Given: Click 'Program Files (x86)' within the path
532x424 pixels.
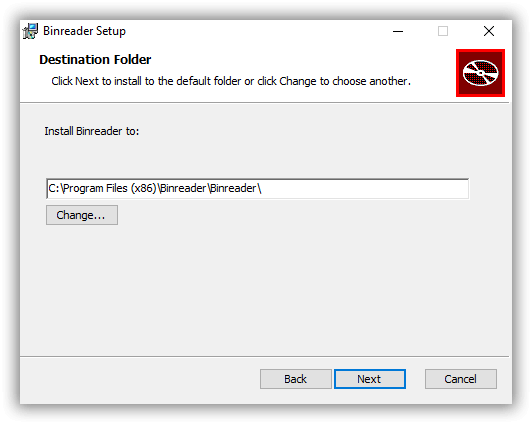Looking at the screenshot, I should (109, 188).
